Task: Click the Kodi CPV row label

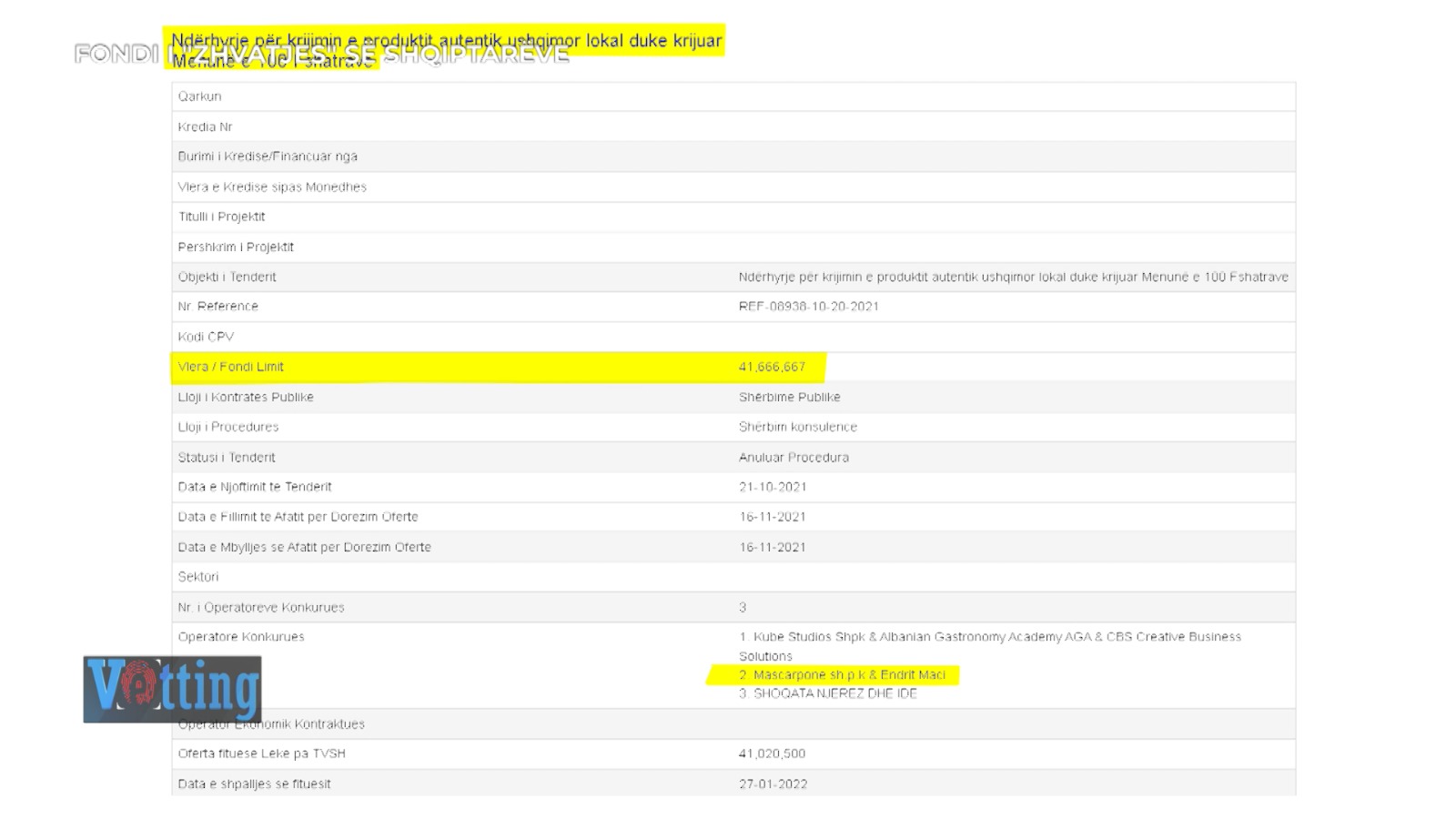Action: point(206,337)
